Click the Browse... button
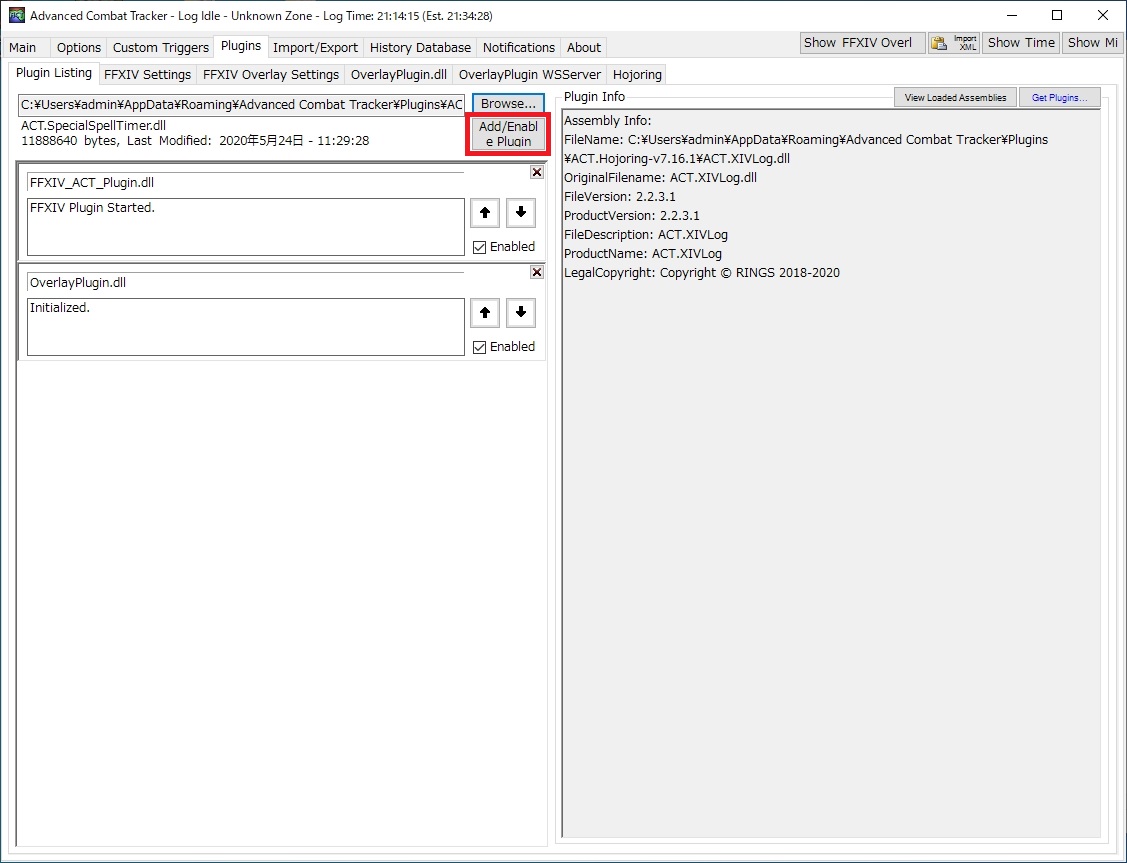The image size is (1127, 863). (508, 103)
